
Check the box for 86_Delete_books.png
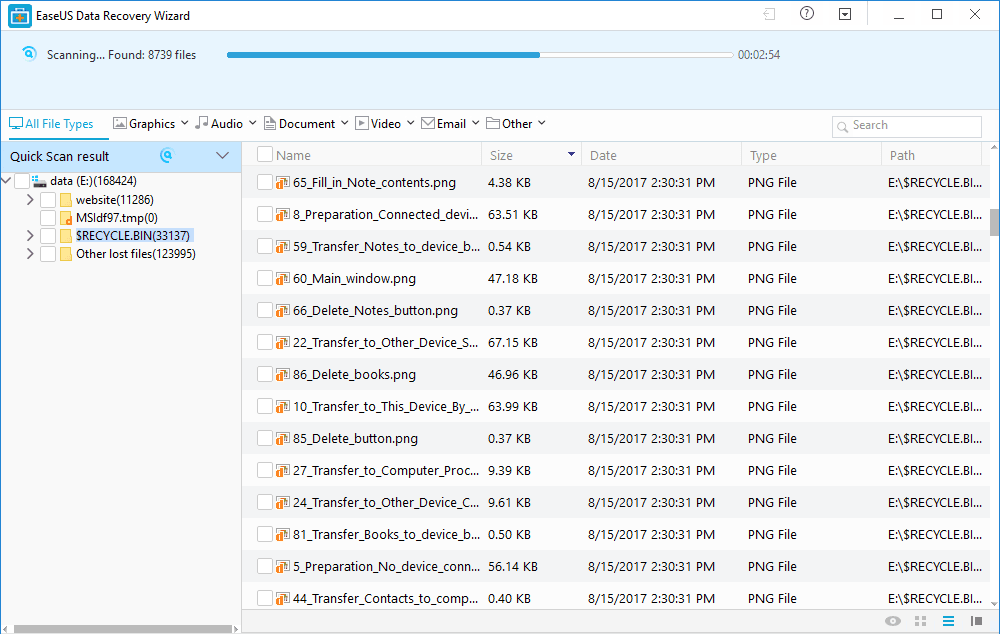(x=265, y=374)
